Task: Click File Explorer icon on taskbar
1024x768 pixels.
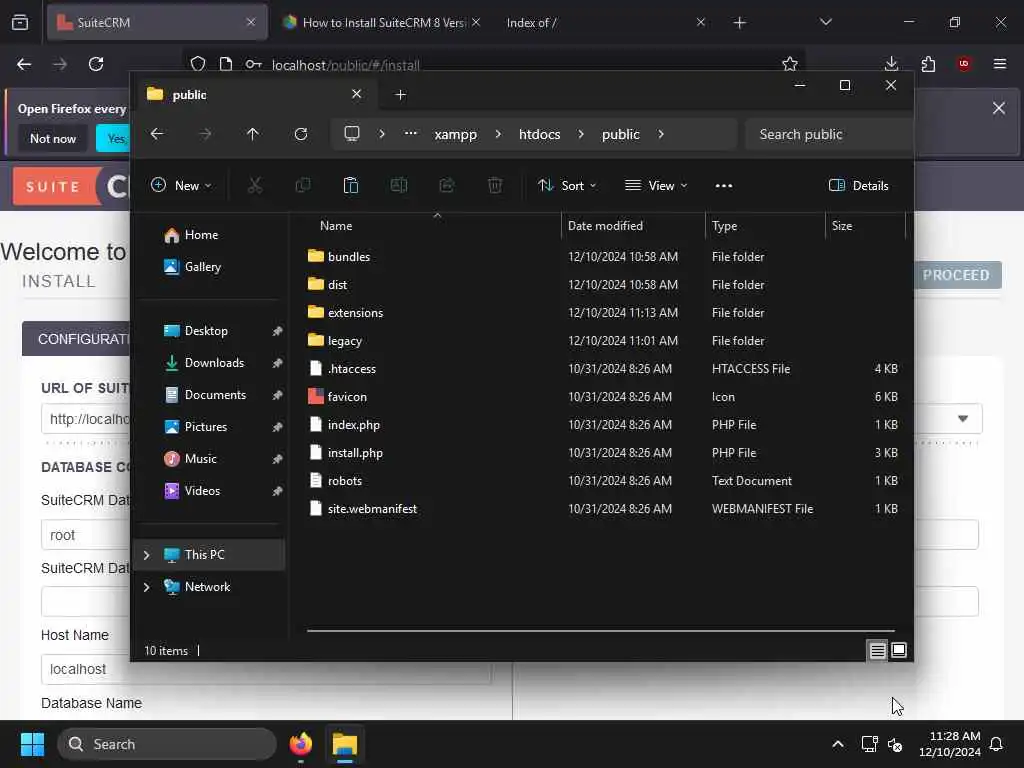Action: pos(345,744)
